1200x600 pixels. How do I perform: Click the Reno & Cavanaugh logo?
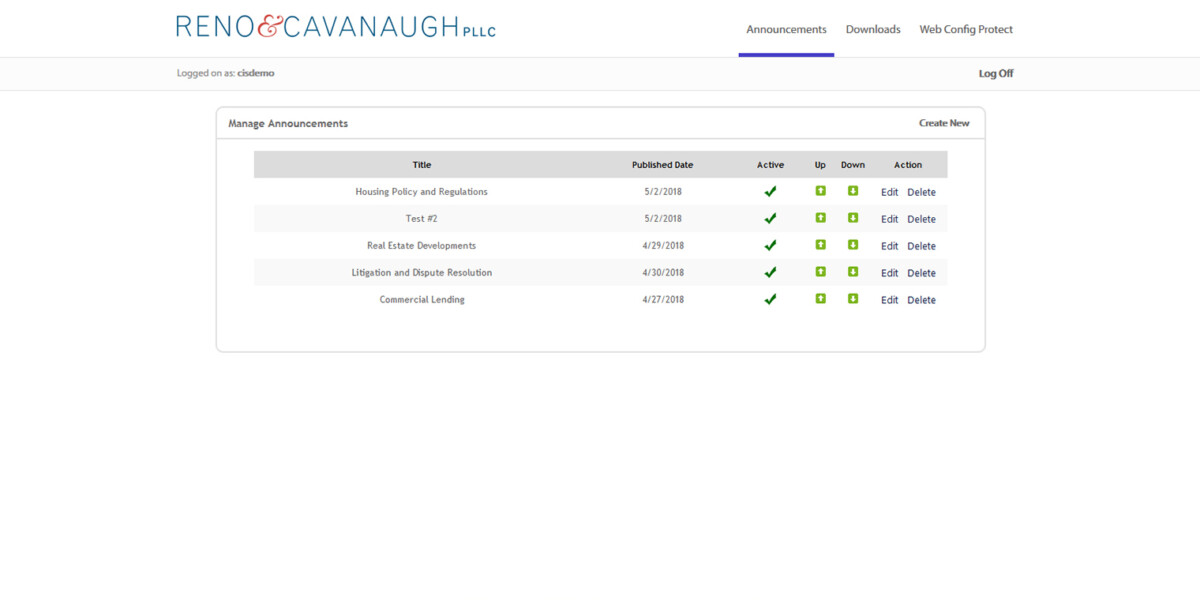click(x=336, y=25)
